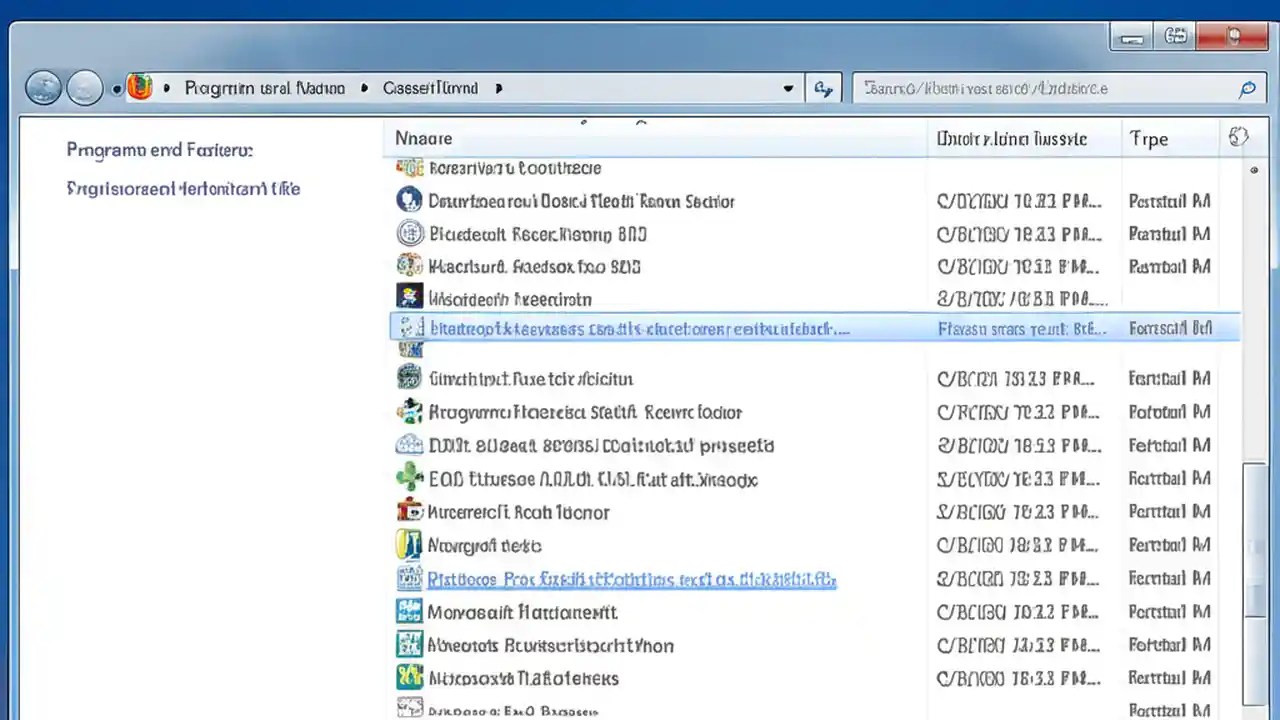
Task: Click the yellow Notepad-style program icon
Action: [x=409, y=545]
